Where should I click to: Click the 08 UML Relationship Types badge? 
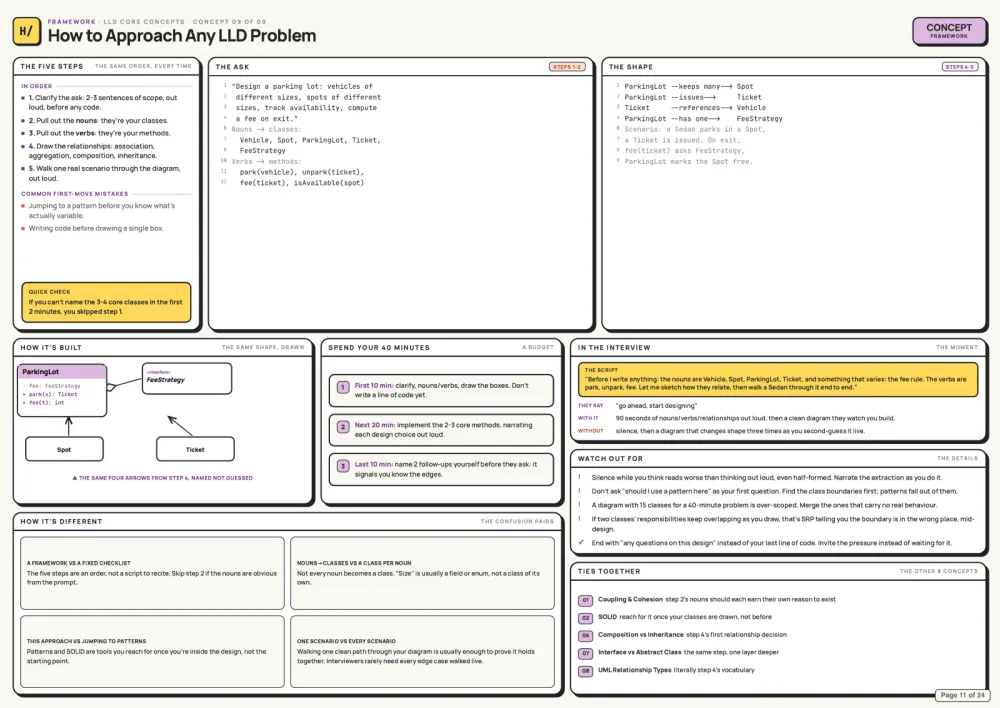585,671
